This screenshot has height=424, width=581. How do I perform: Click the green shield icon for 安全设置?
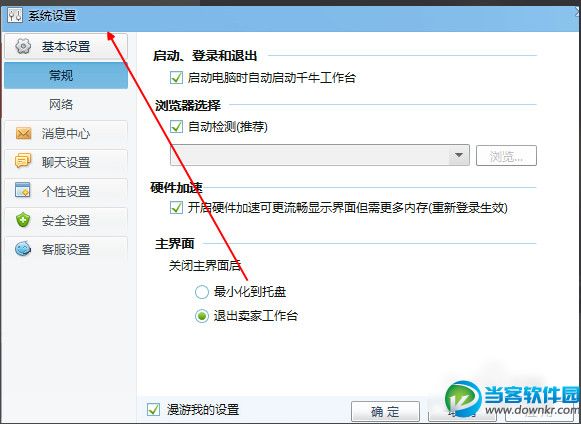23,220
